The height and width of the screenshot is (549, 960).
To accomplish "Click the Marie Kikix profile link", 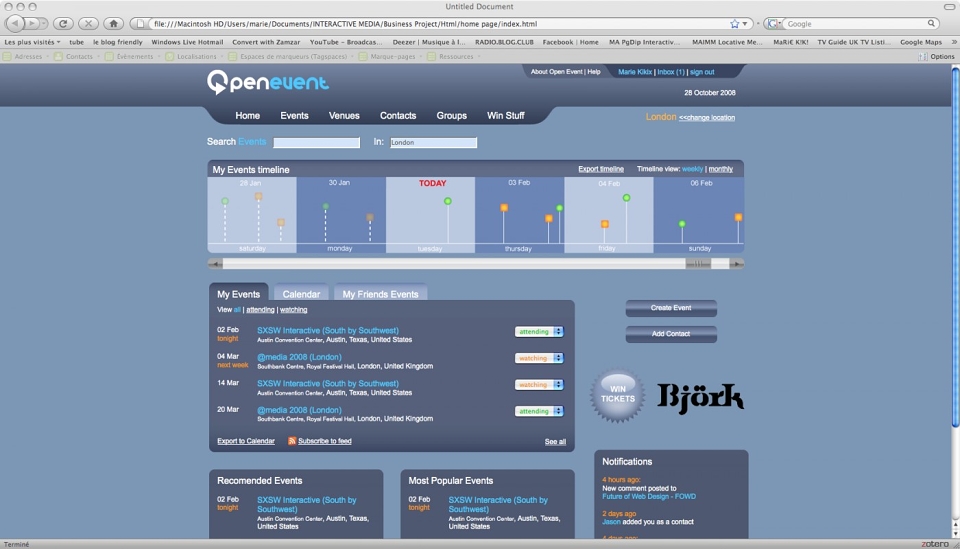I will point(635,72).
